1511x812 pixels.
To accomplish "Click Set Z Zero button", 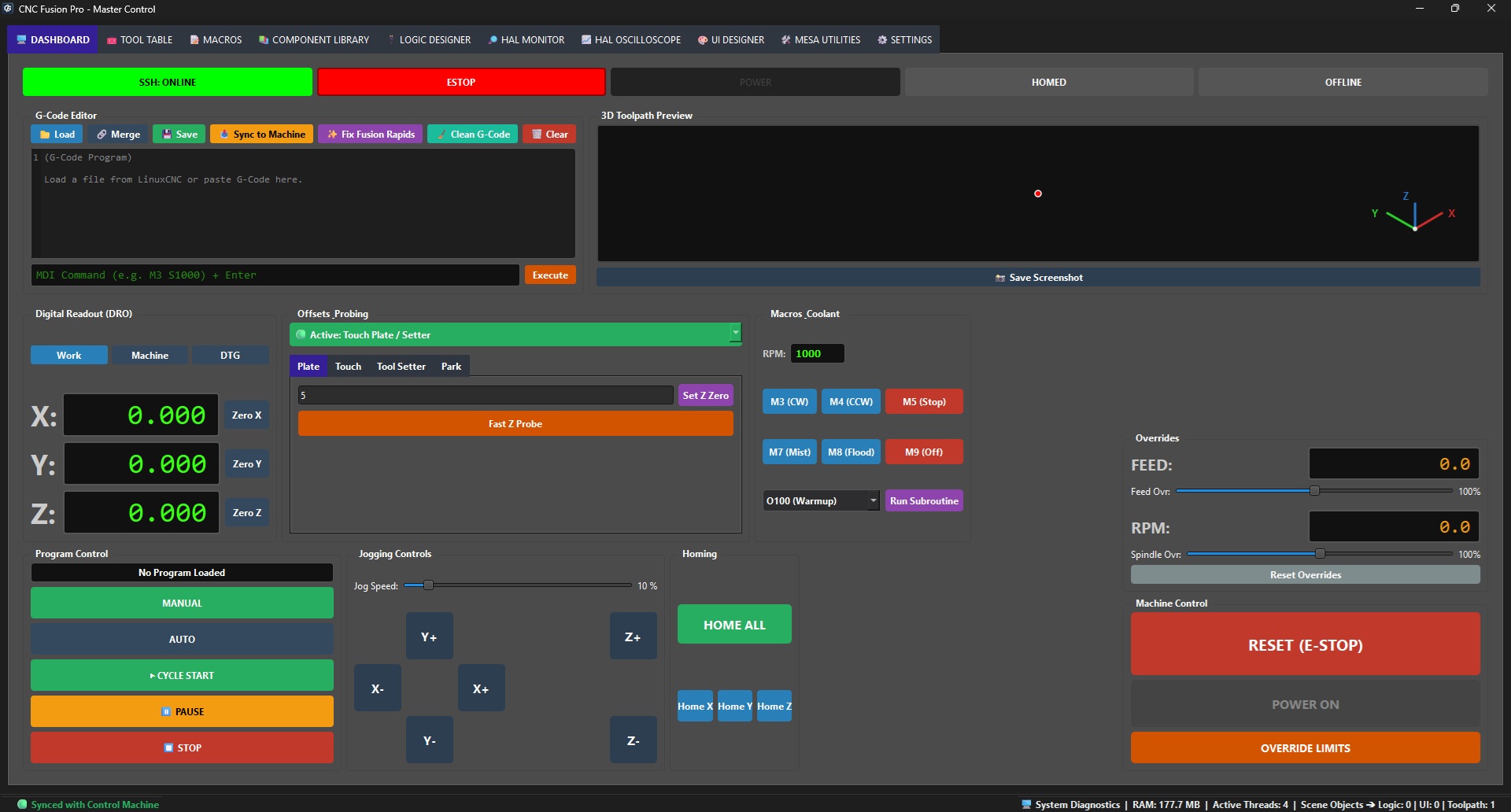I will (706, 395).
